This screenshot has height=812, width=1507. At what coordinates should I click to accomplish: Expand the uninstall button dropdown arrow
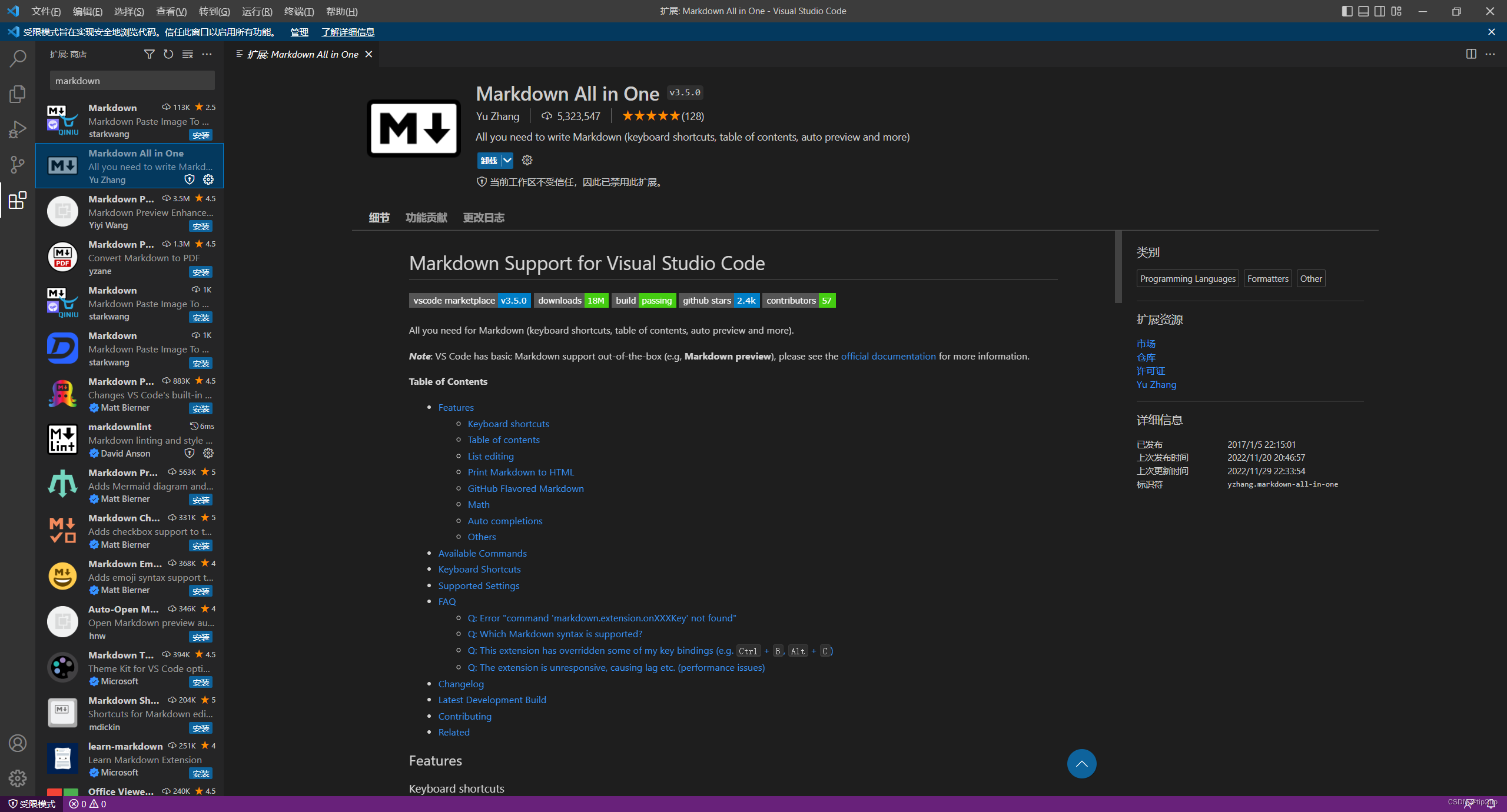click(507, 160)
